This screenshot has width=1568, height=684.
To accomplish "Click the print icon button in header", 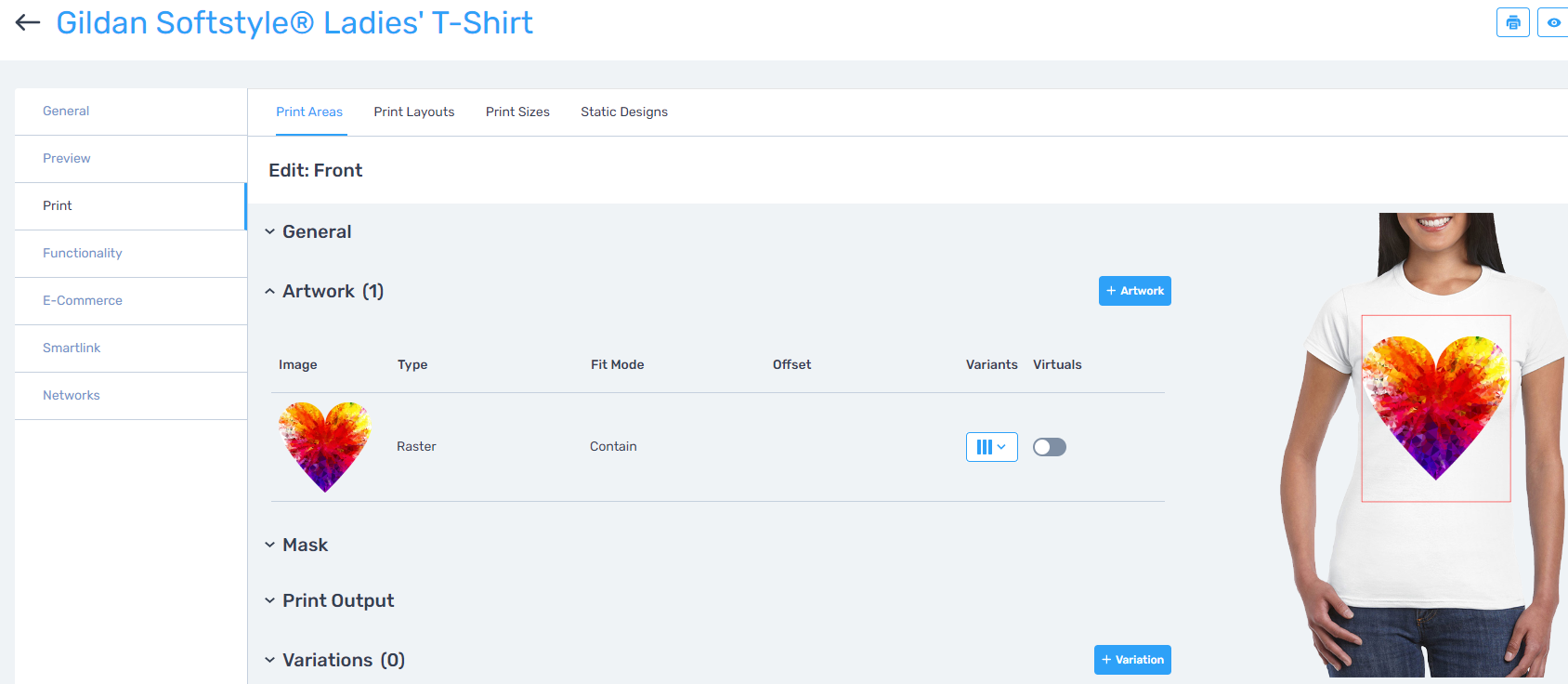I will [x=1513, y=22].
